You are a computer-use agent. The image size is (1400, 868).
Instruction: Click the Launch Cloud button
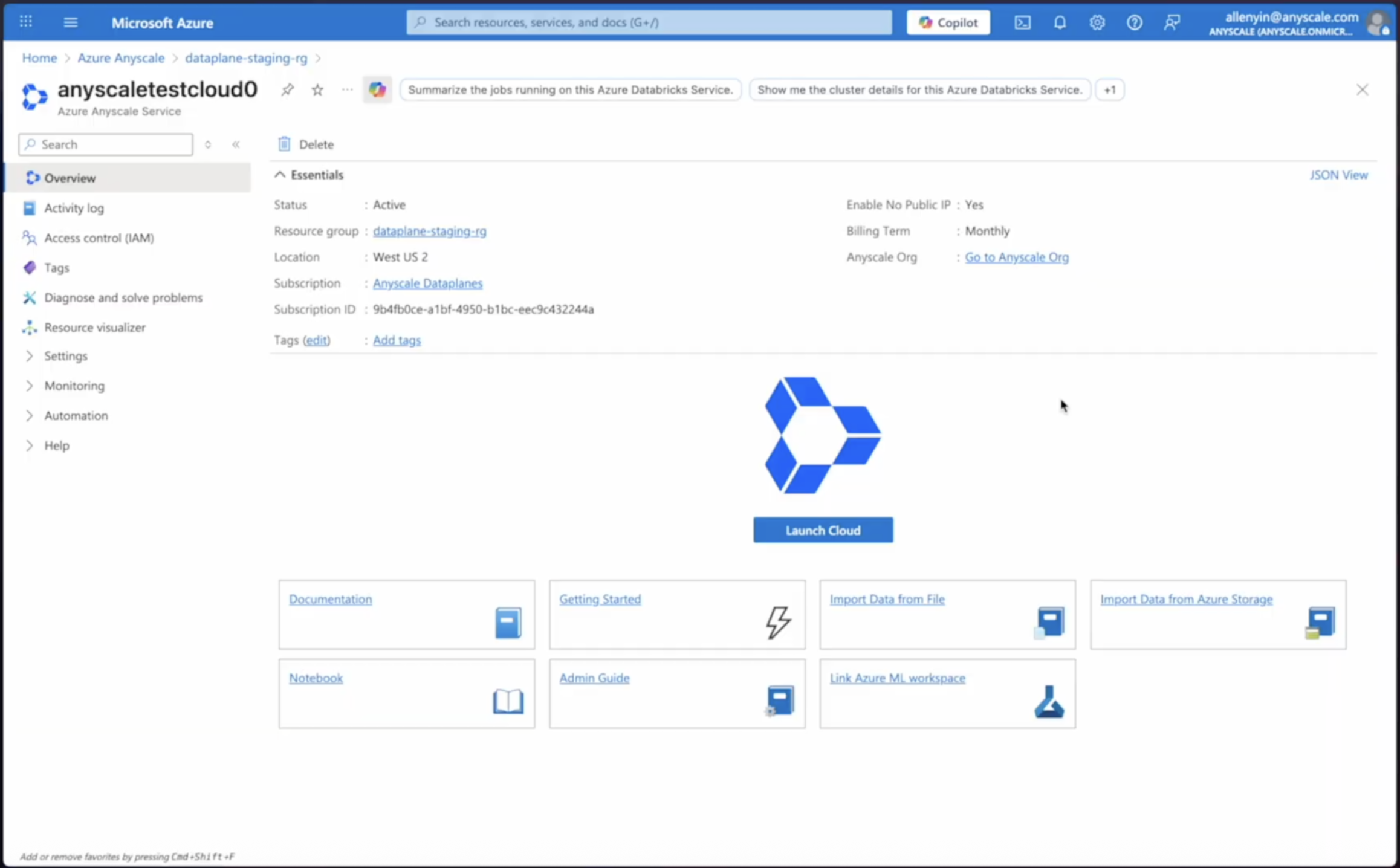pyautogui.click(x=822, y=530)
